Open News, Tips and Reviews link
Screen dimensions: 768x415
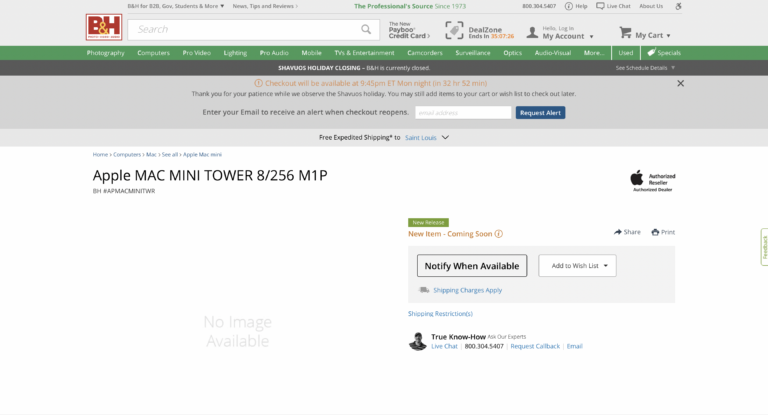click(x=265, y=6)
